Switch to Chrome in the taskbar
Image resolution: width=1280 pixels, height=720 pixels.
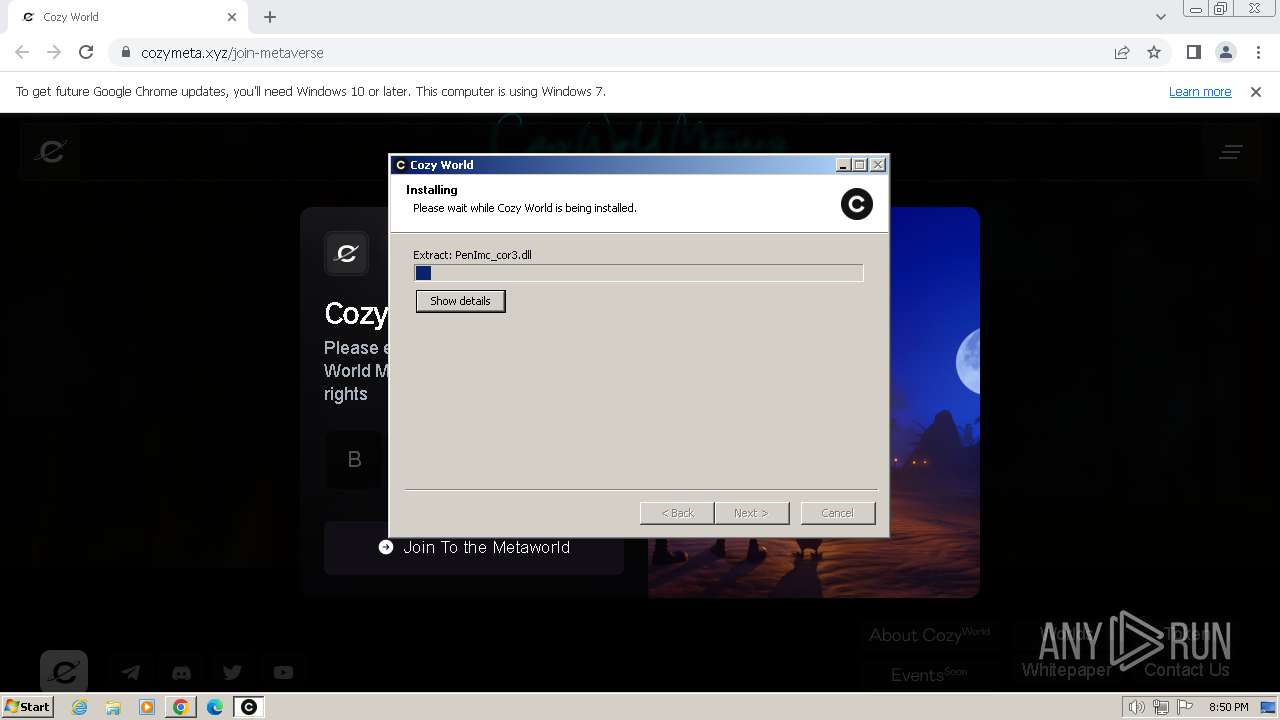tap(181, 707)
